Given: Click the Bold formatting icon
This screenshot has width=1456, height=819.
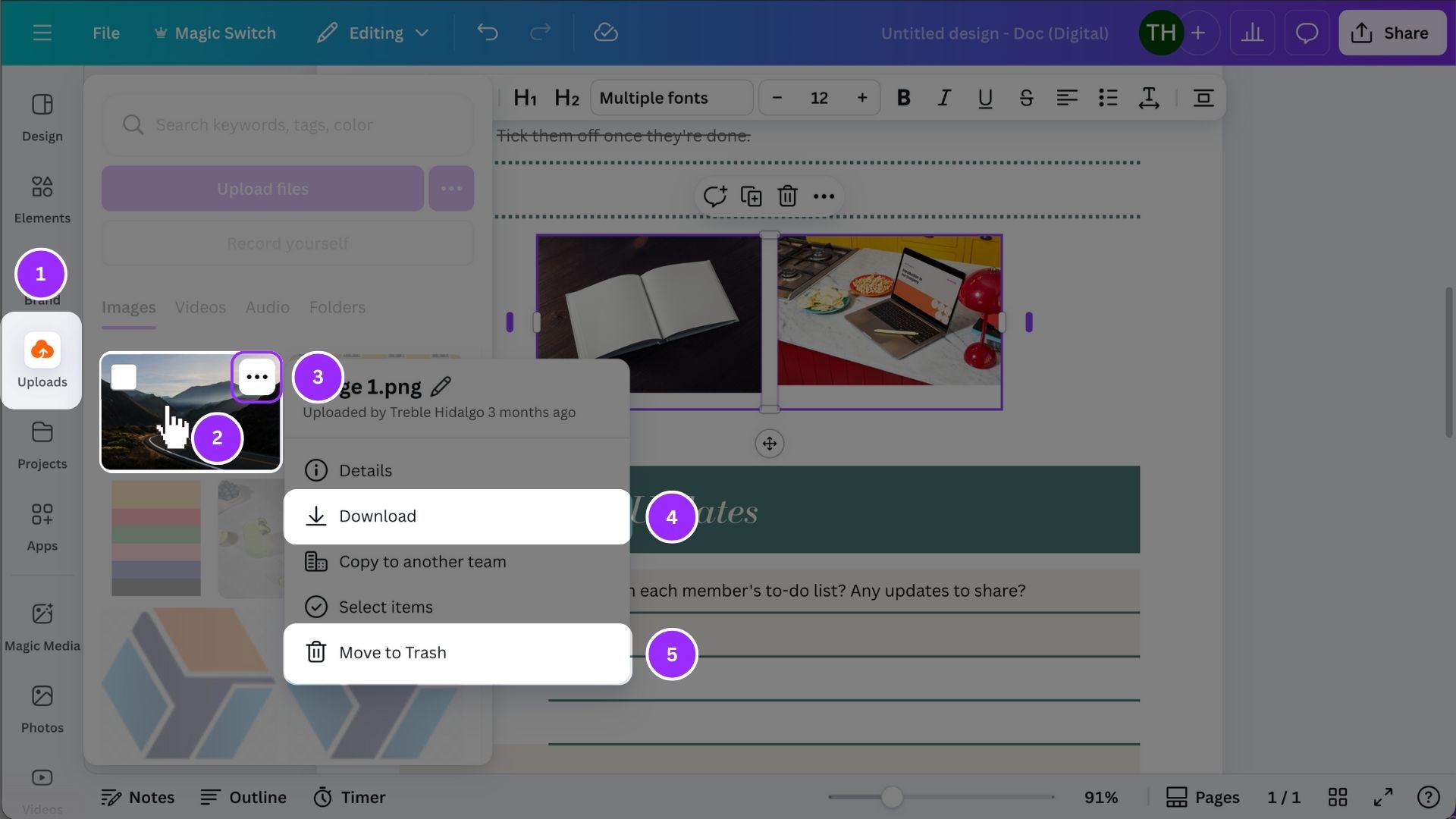Looking at the screenshot, I should point(903,98).
